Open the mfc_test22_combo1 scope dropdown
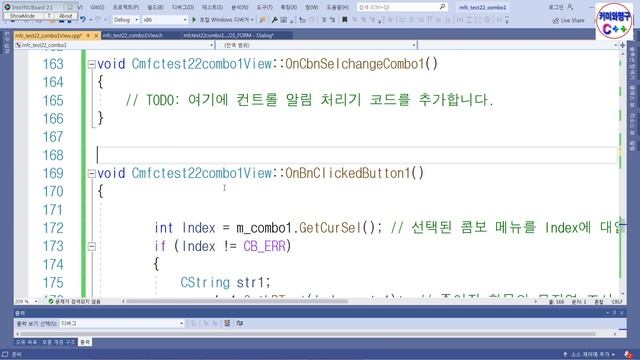Screen dimensions: 640x360 tap(114, 45)
